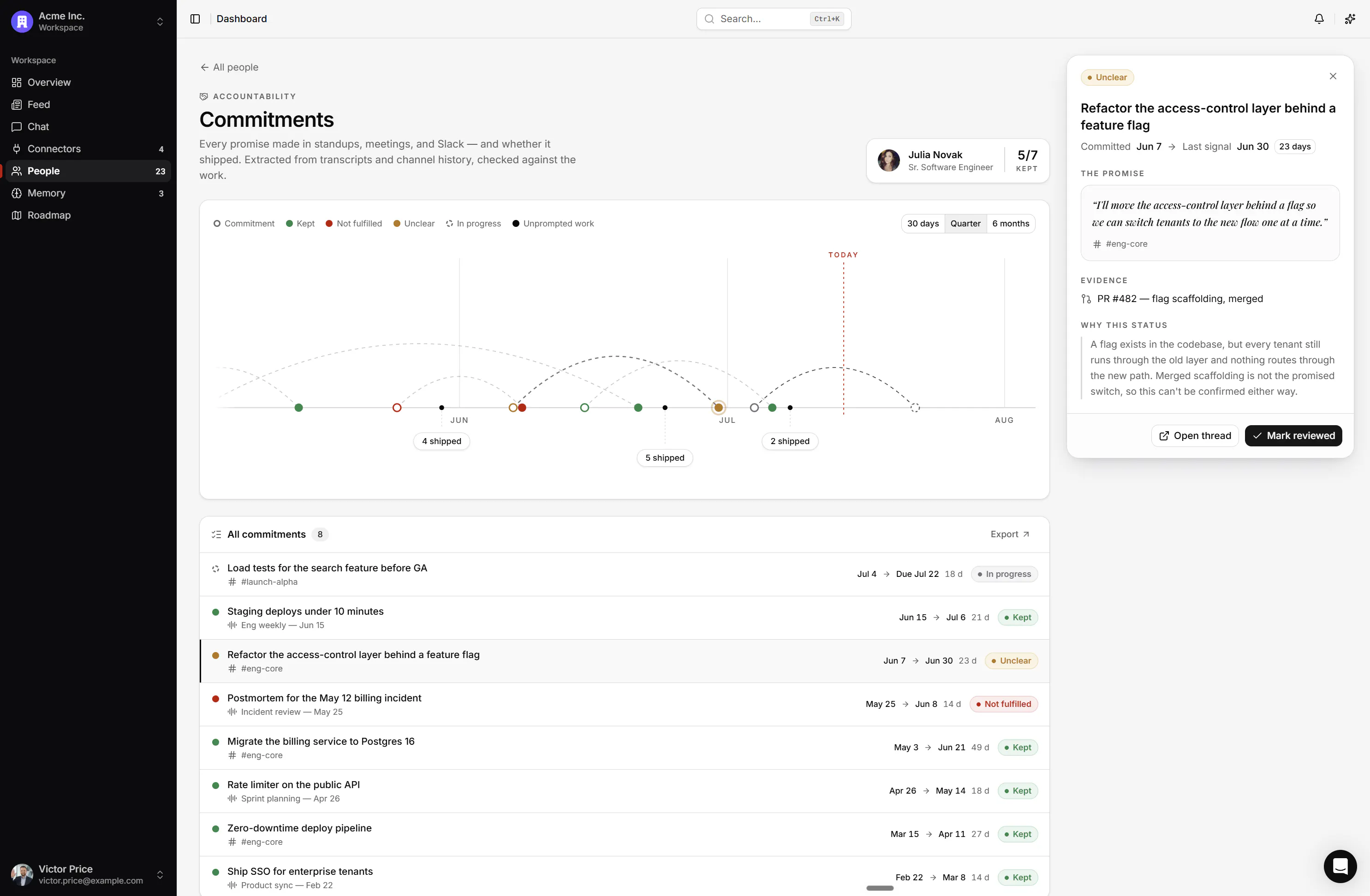Click the Connectors plug icon
Image resolution: width=1370 pixels, height=896 pixels.
(17, 149)
